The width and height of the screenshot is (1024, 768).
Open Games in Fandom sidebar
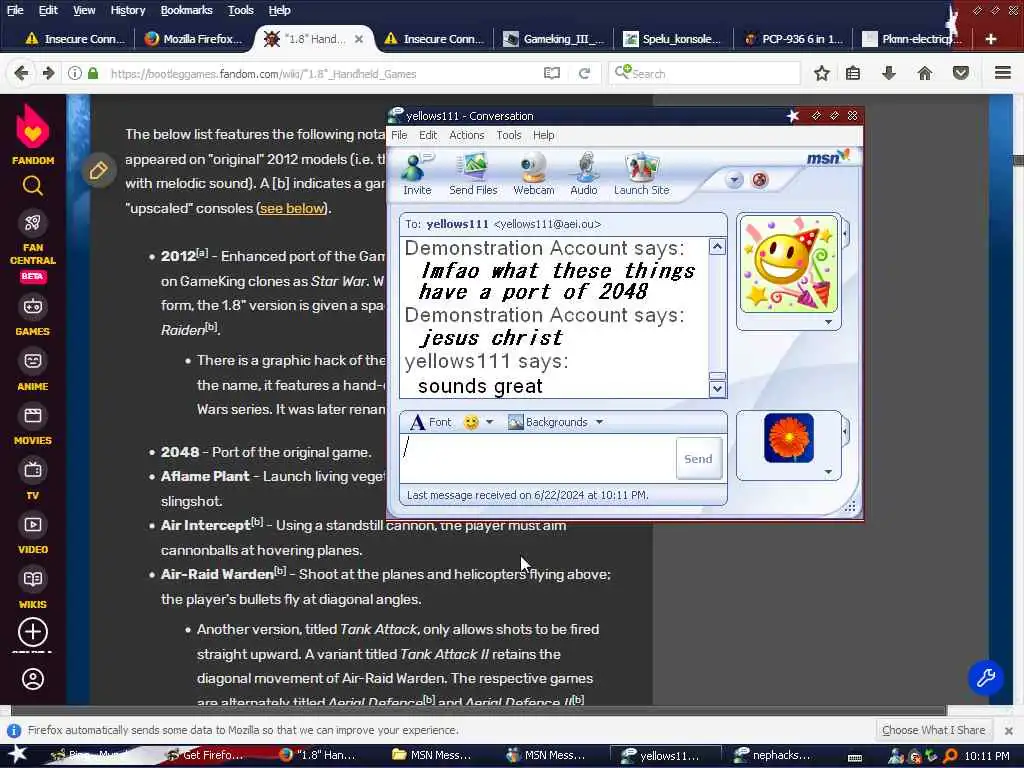pyautogui.click(x=33, y=315)
